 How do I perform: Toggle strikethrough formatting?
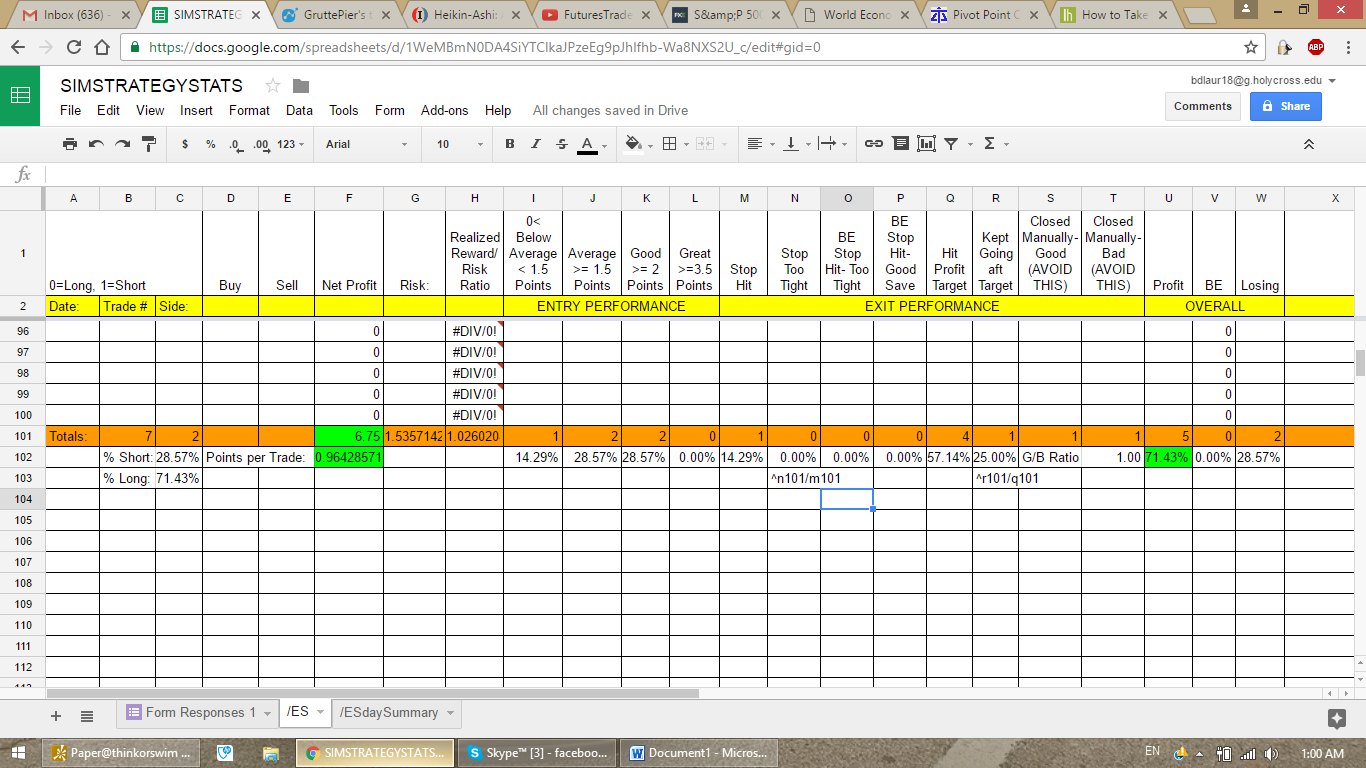562,144
